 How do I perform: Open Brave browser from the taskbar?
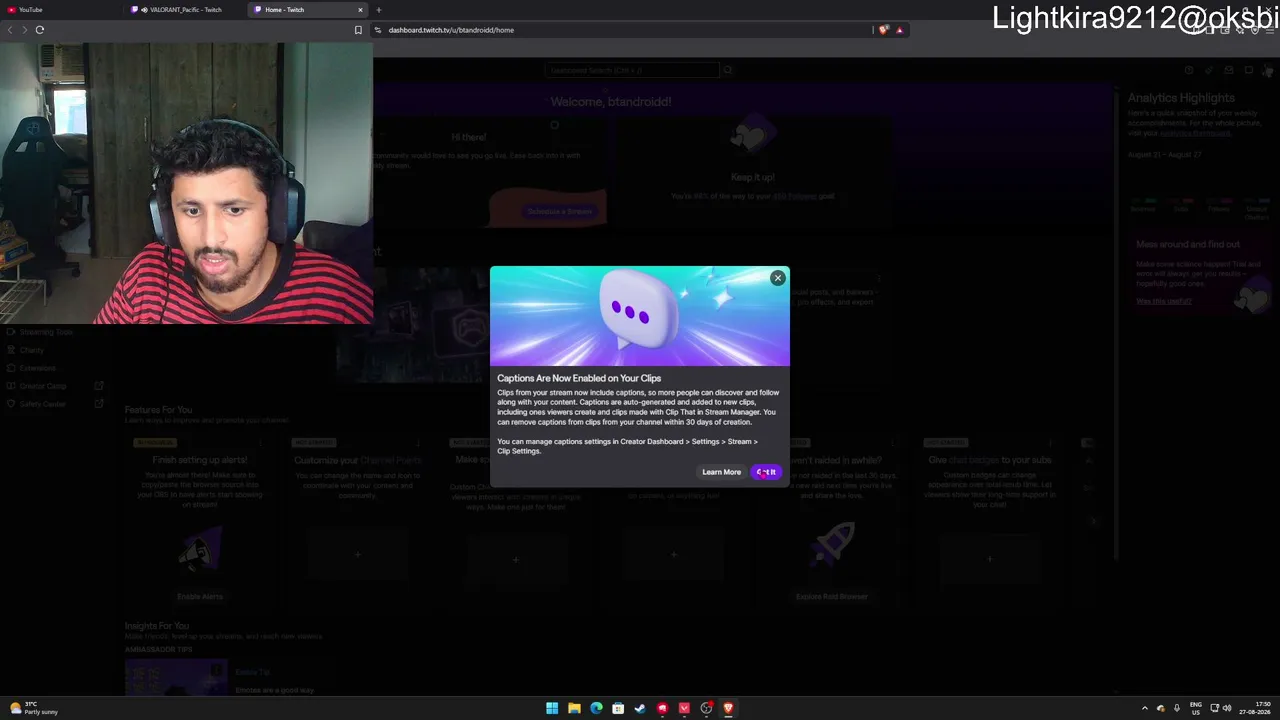[728, 708]
